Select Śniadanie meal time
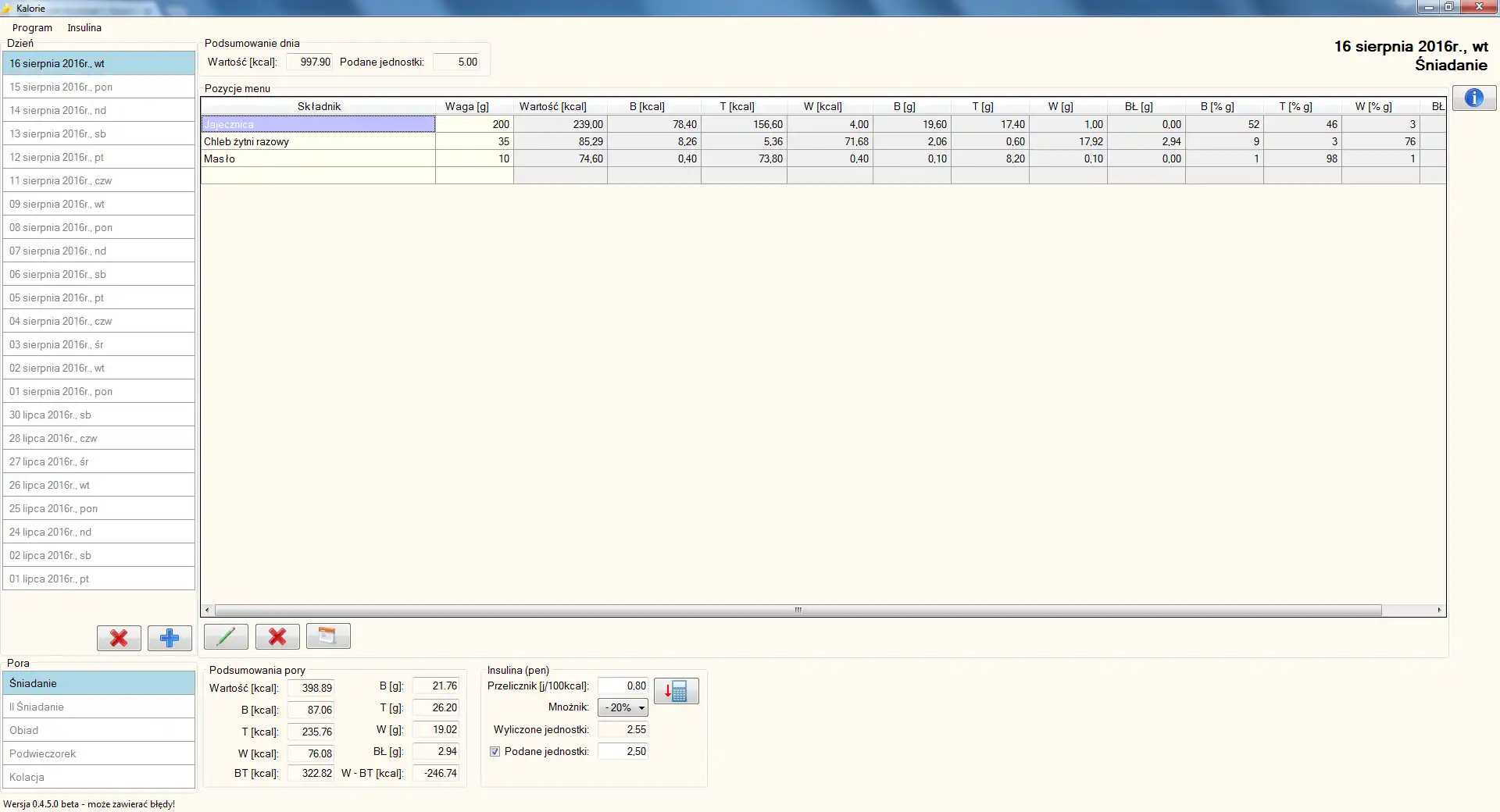 click(98, 683)
